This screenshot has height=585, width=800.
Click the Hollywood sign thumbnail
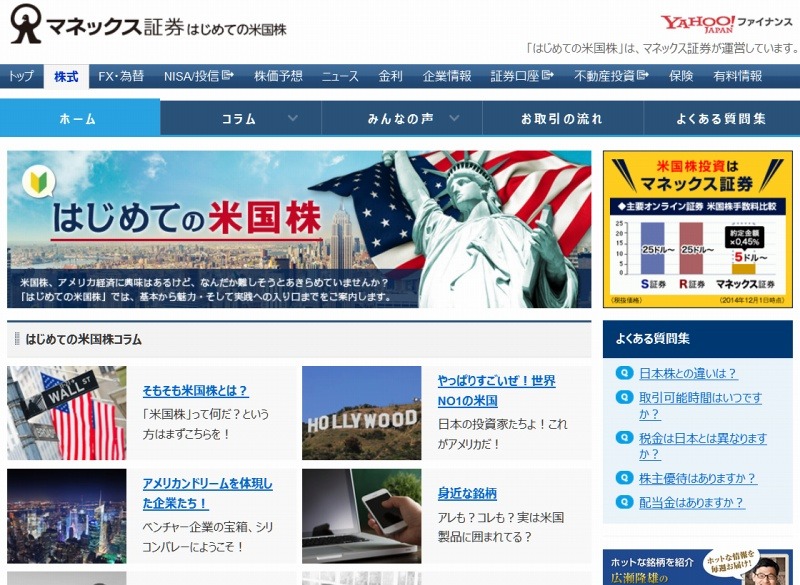pyautogui.click(x=362, y=413)
